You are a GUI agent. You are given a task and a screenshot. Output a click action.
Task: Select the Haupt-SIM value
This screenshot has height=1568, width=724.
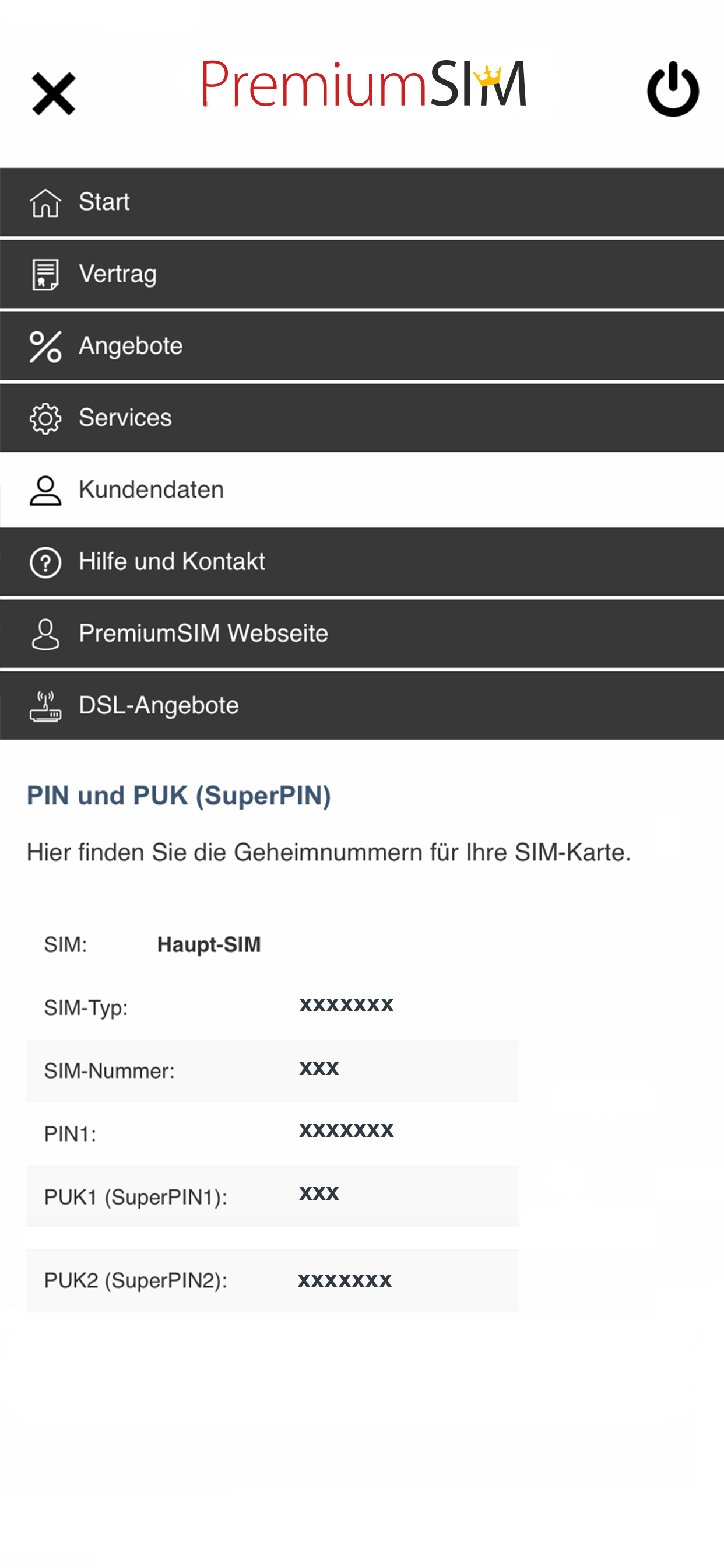[x=209, y=944]
